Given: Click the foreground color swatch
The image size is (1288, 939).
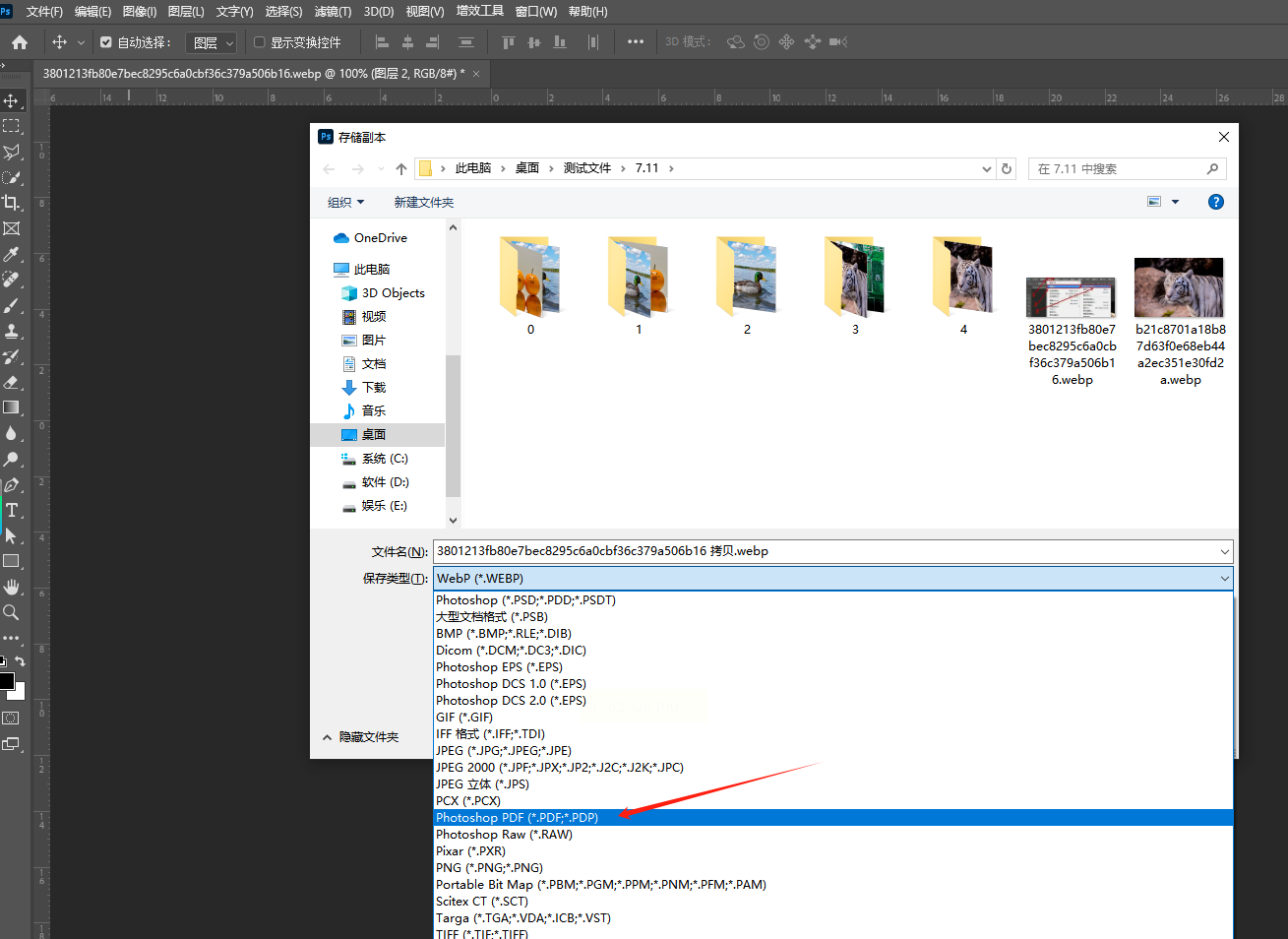Looking at the screenshot, I should [x=6, y=681].
